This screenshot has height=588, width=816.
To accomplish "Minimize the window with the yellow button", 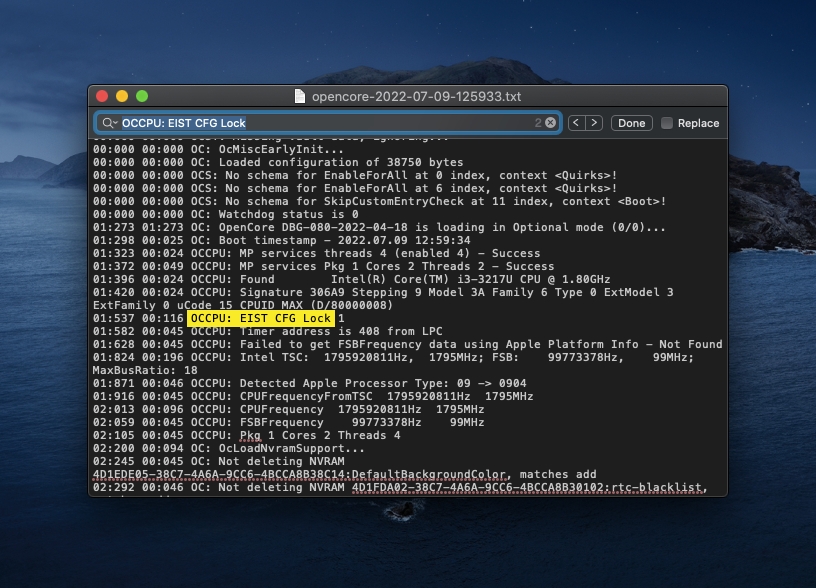I will pos(122,97).
